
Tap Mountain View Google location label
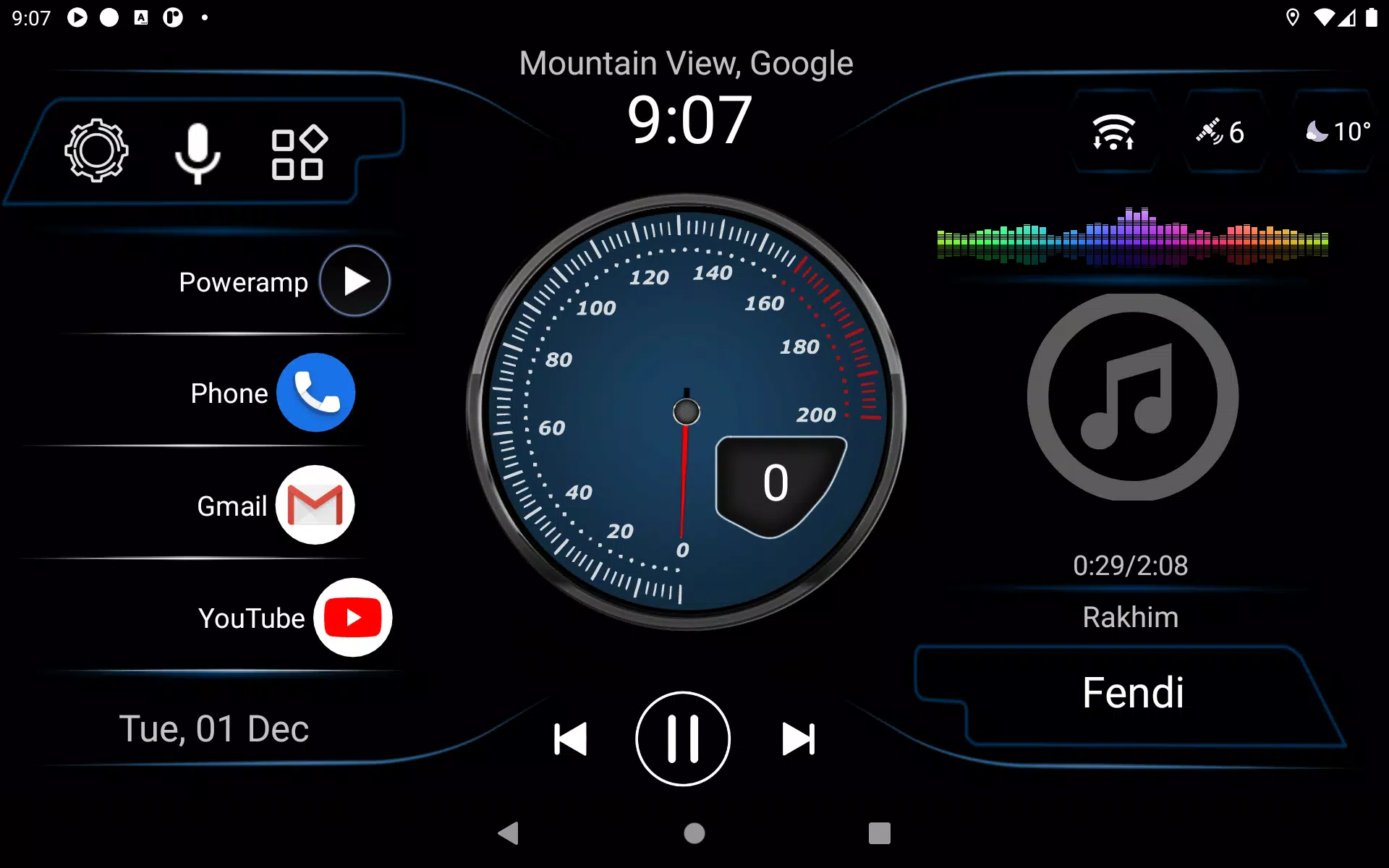685,62
